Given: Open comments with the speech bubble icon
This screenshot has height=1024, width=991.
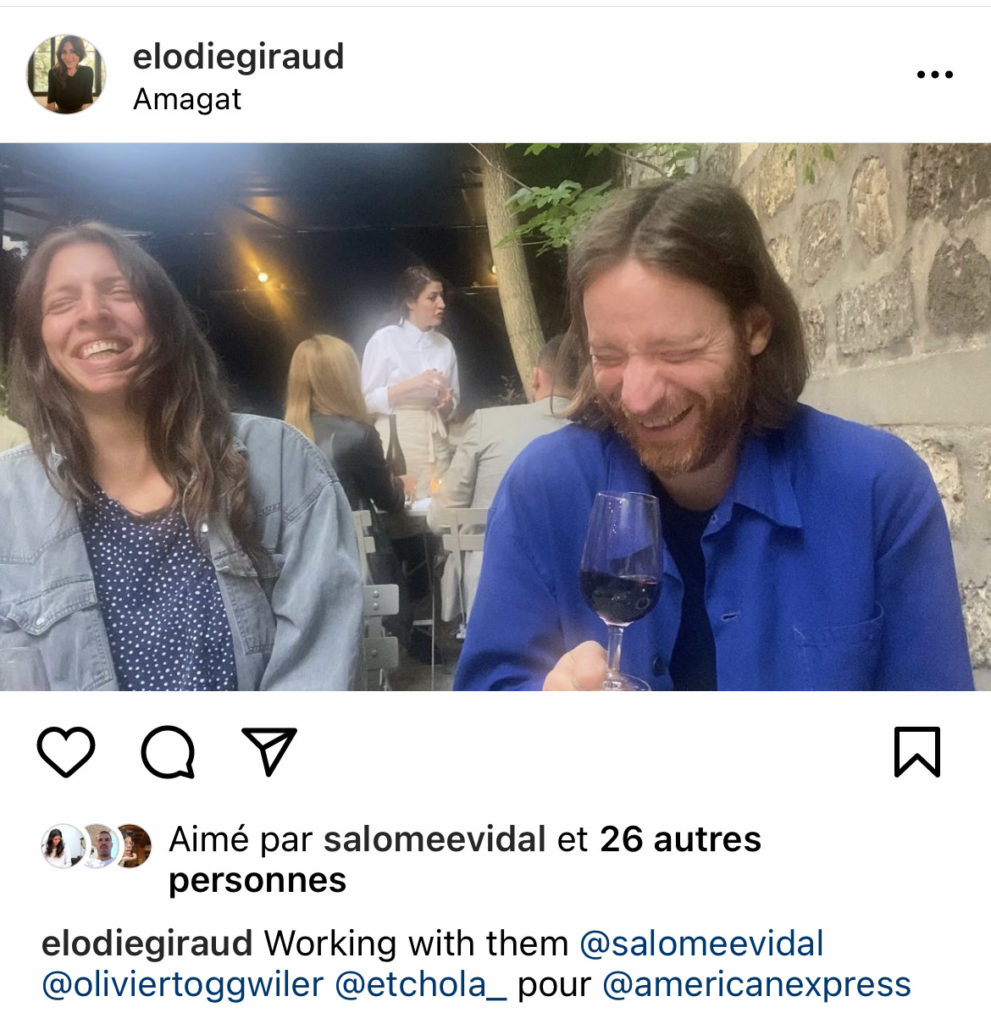Looking at the screenshot, I should point(168,752).
